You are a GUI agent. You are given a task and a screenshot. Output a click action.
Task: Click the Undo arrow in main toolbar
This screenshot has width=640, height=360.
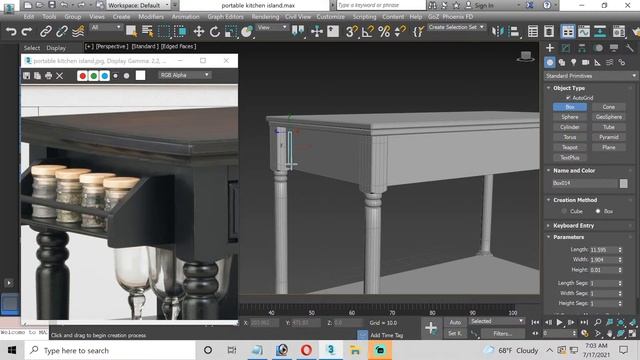click(x=11, y=31)
